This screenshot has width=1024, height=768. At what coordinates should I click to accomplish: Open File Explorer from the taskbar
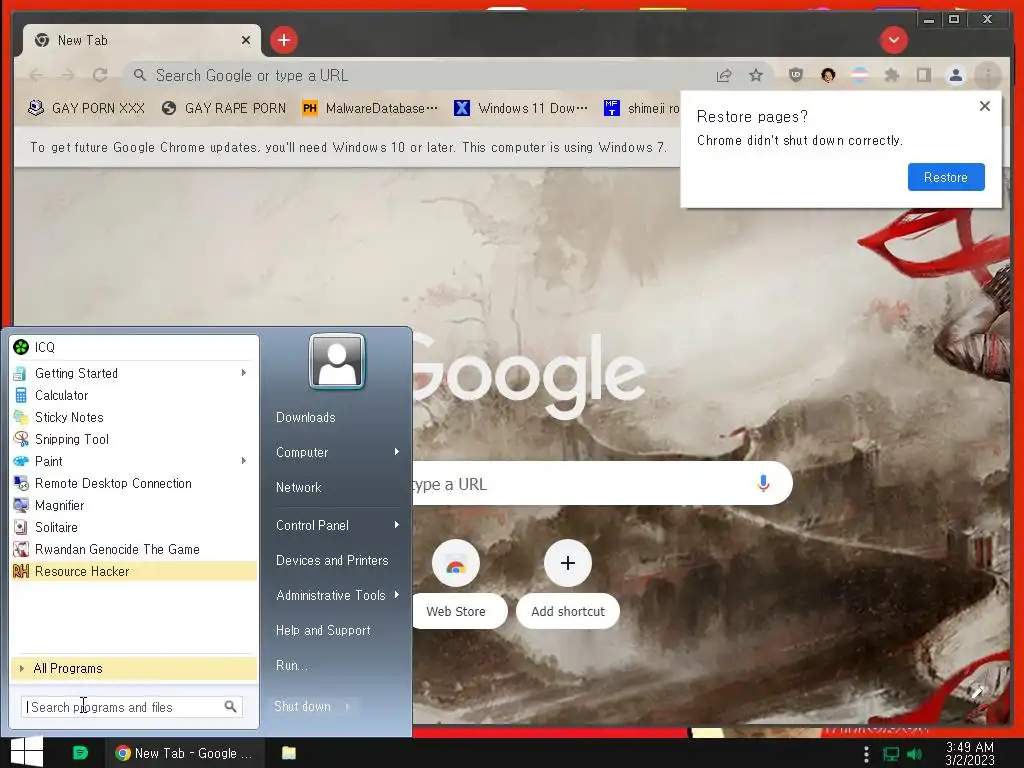pyautogui.click(x=289, y=753)
